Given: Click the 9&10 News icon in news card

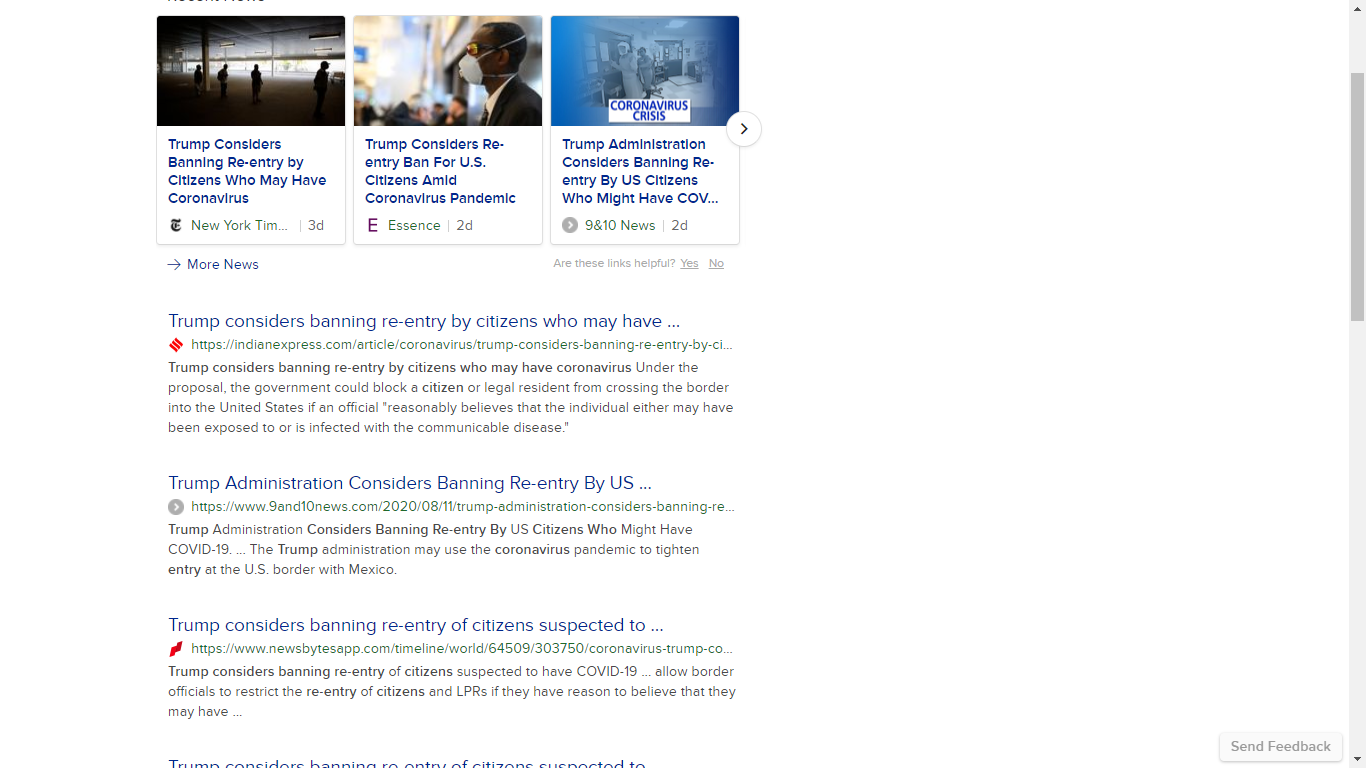Looking at the screenshot, I should (570, 225).
